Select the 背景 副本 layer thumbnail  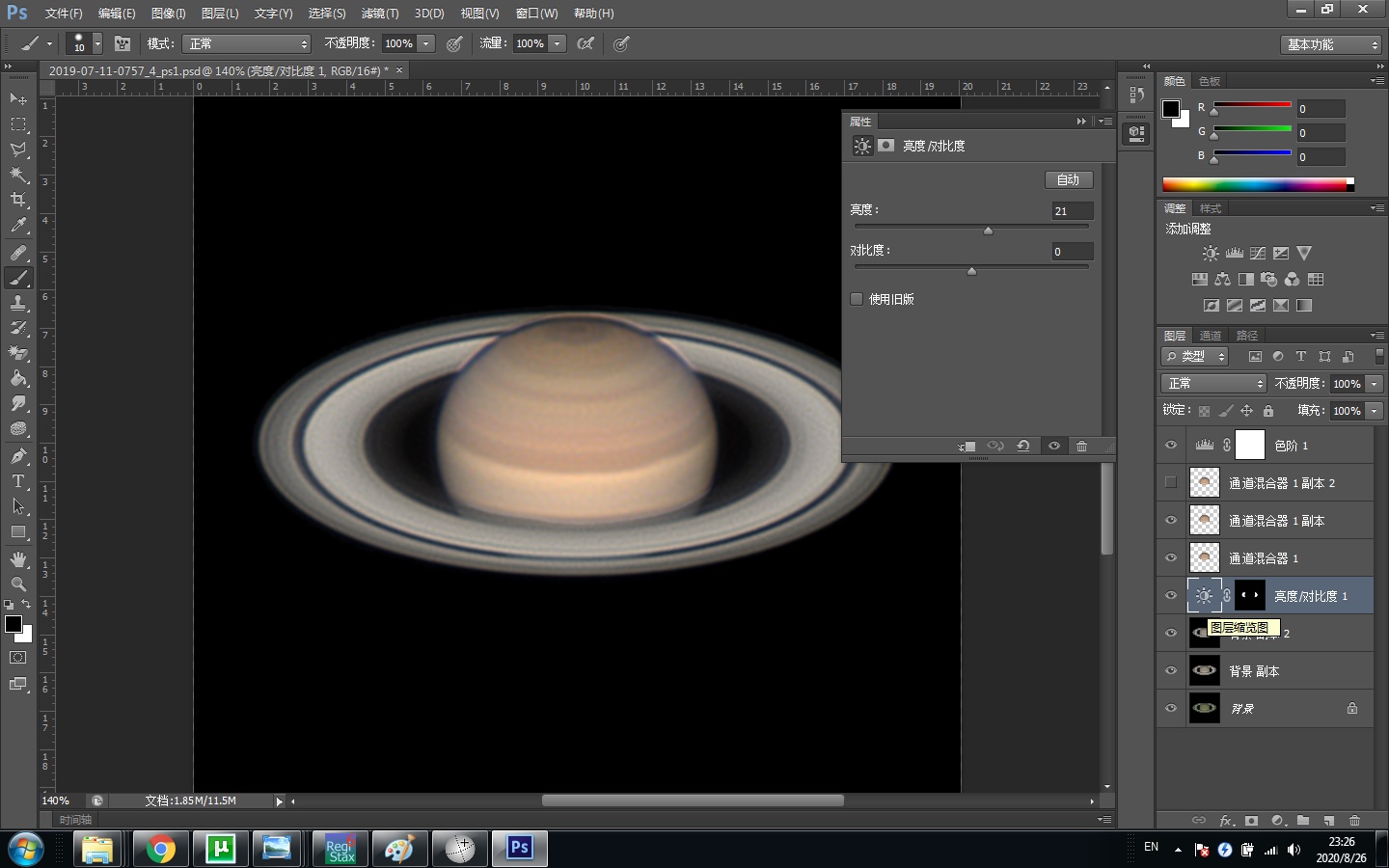(1204, 670)
